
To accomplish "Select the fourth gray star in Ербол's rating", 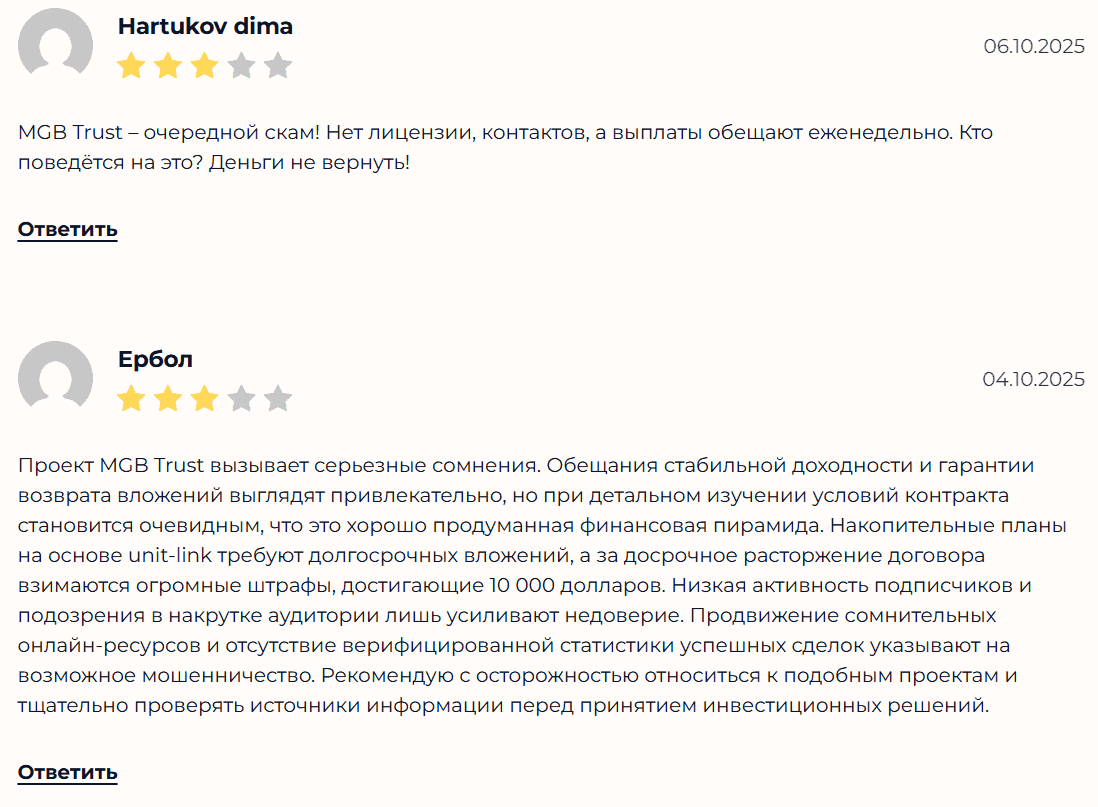I will 241,397.
